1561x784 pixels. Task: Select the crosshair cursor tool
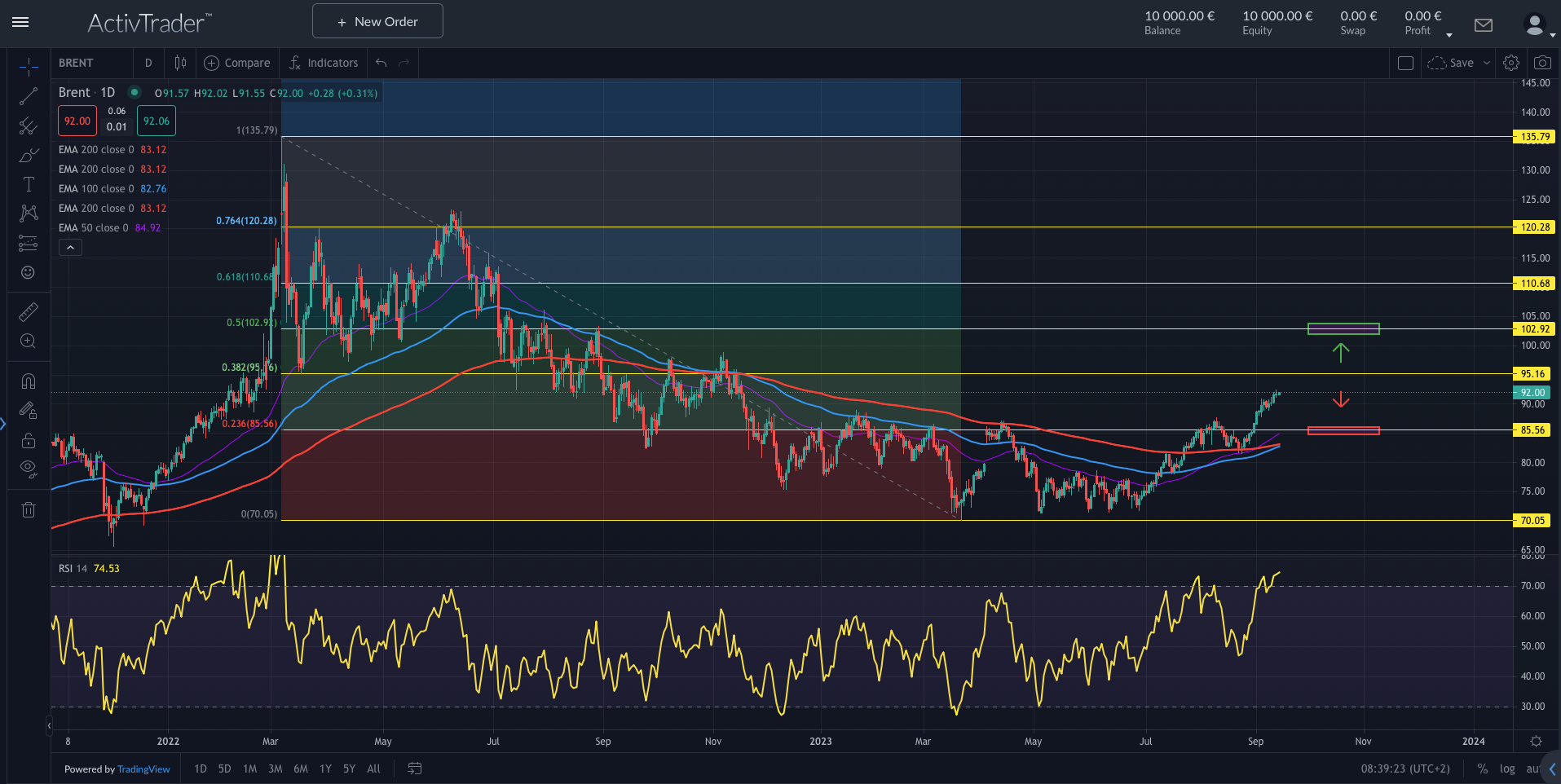(29, 65)
